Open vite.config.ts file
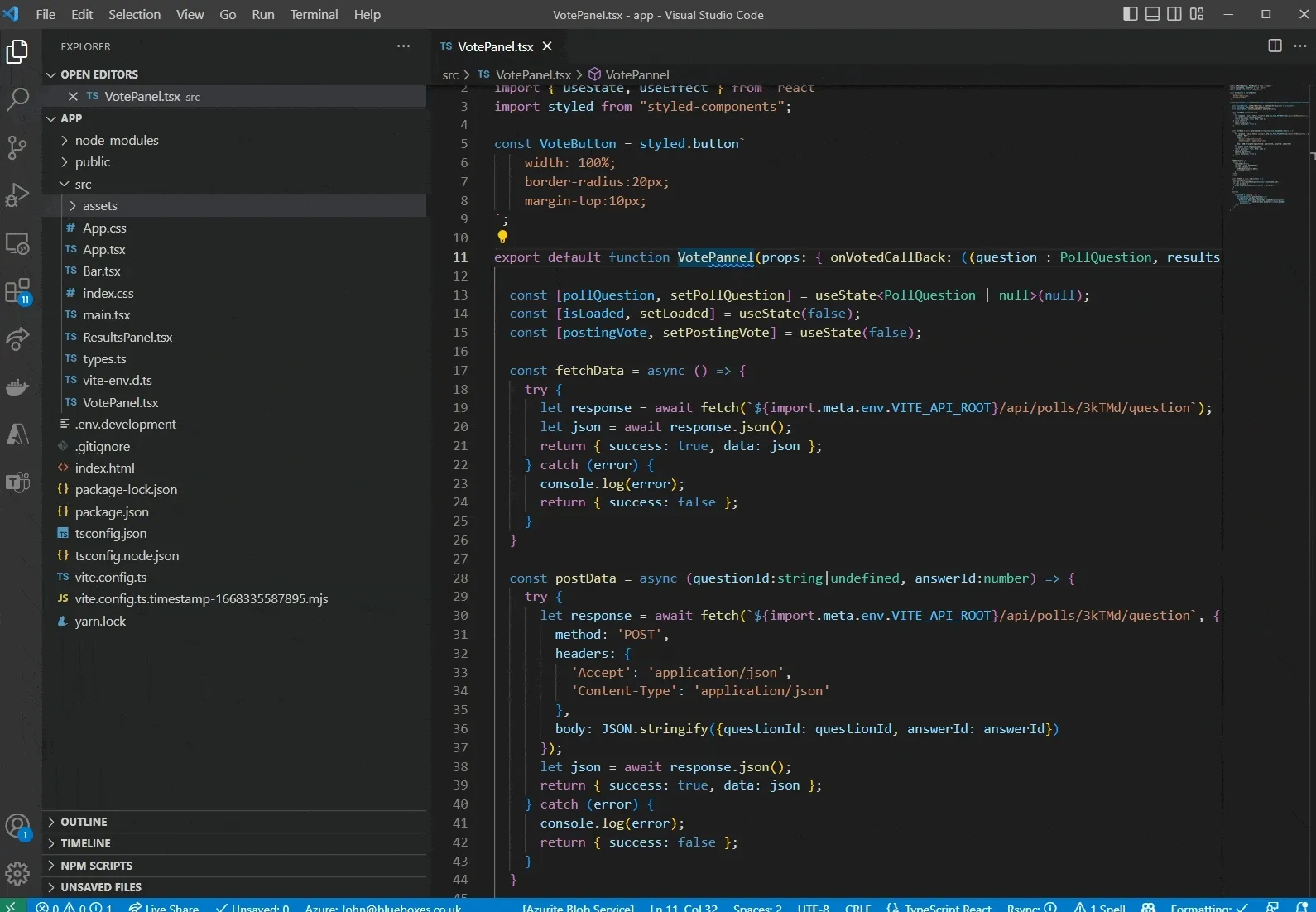The image size is (1316, 912). pyautogui.click(x=235, y=578)
